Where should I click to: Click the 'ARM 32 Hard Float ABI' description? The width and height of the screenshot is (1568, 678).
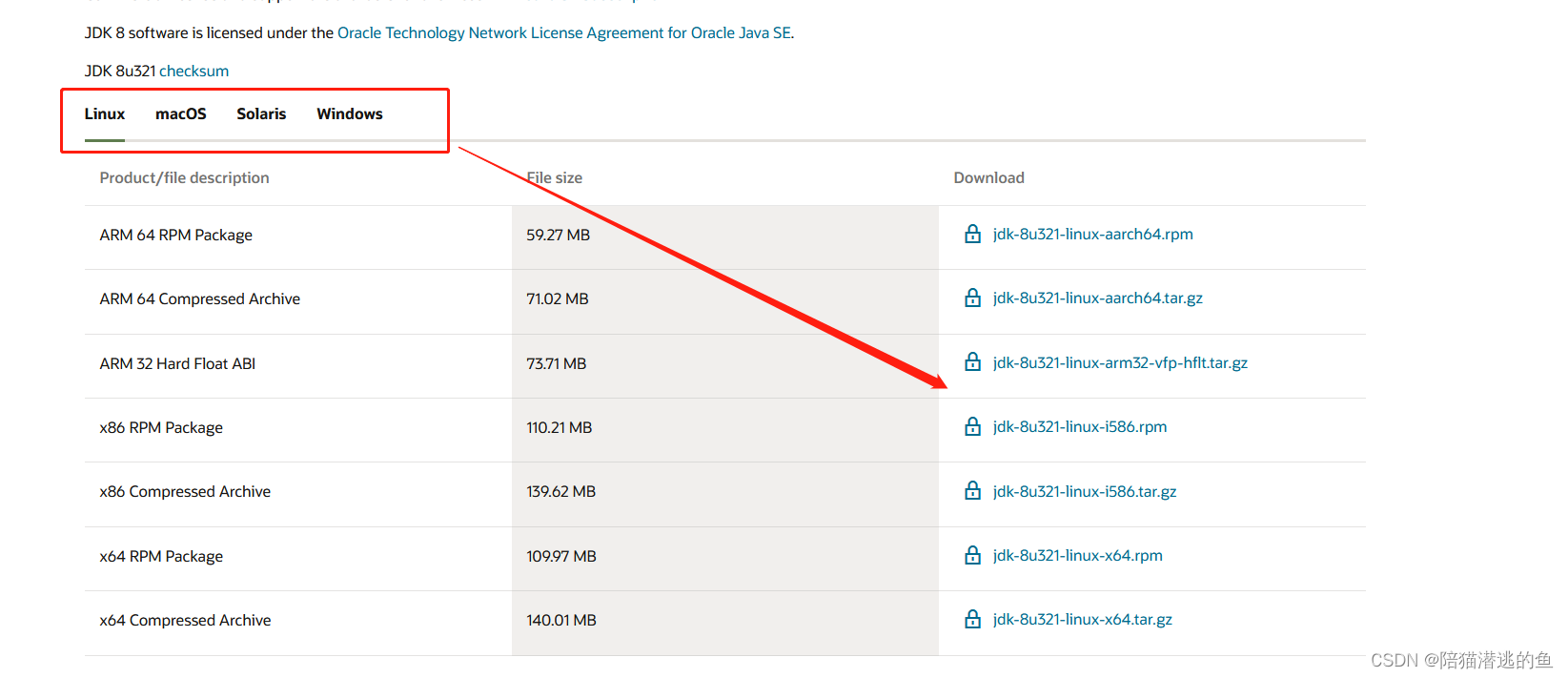pos(177,363)
